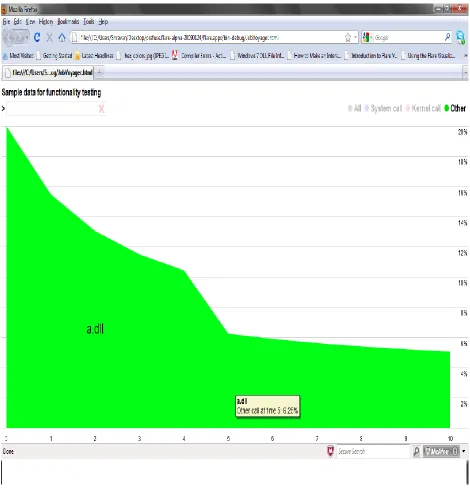
Task: Click the Secure Search magnifier icon
Action: [x=416, y=451]
